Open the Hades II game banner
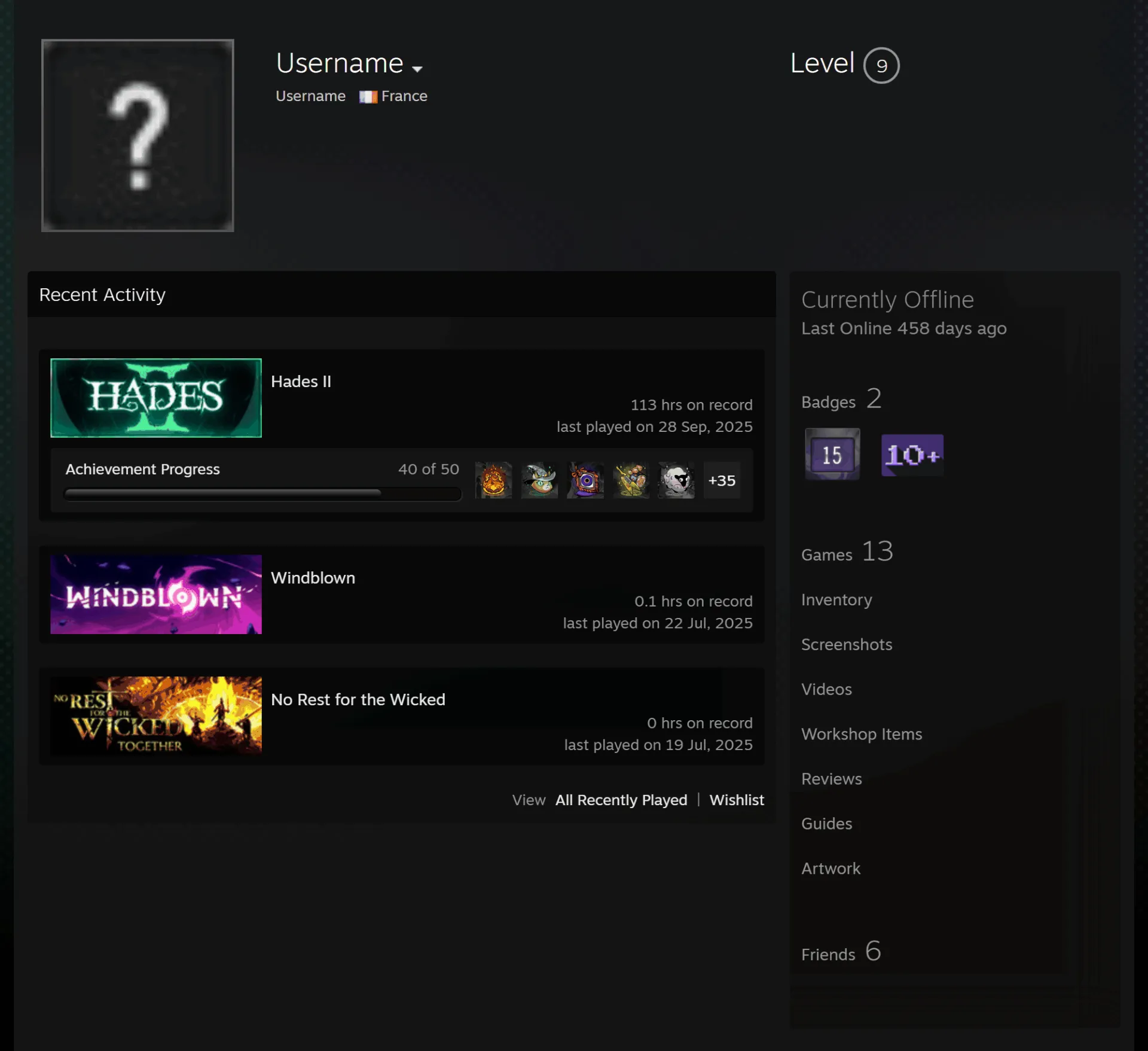The width and height of the screenshot is (1148, 1051). coord(156,398)
